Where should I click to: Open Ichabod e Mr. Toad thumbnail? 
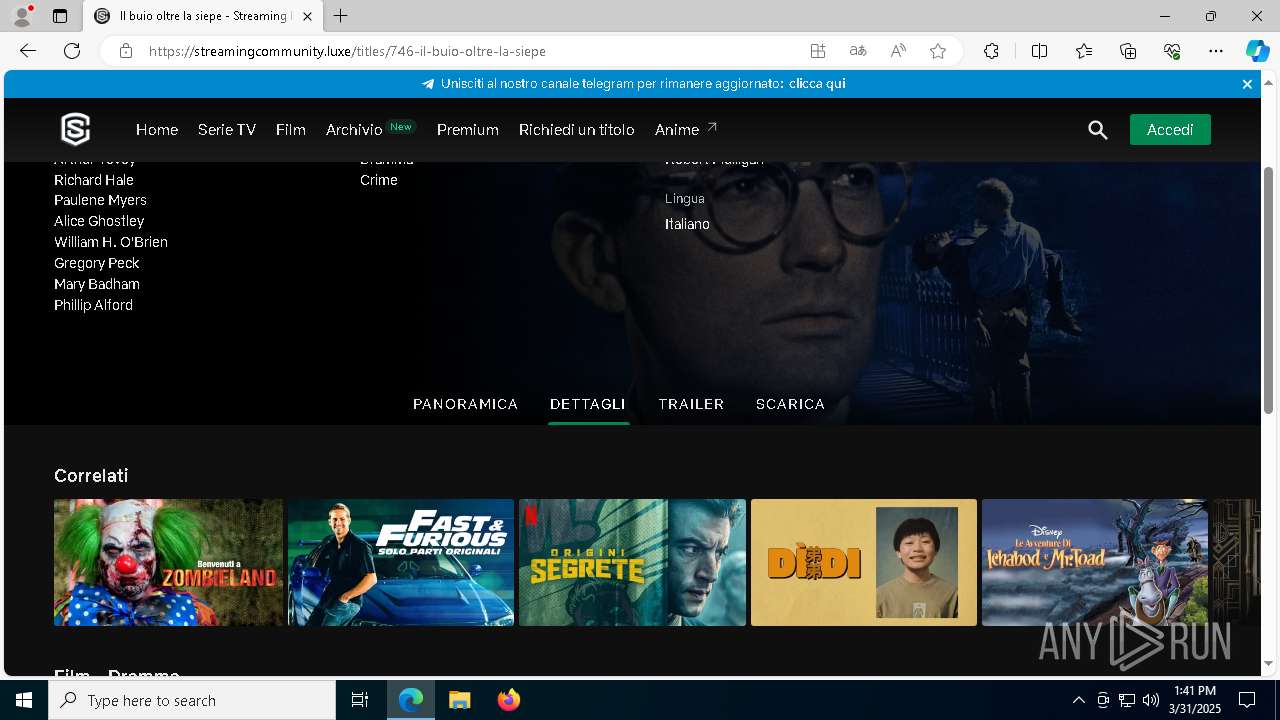coord(1095,563)
